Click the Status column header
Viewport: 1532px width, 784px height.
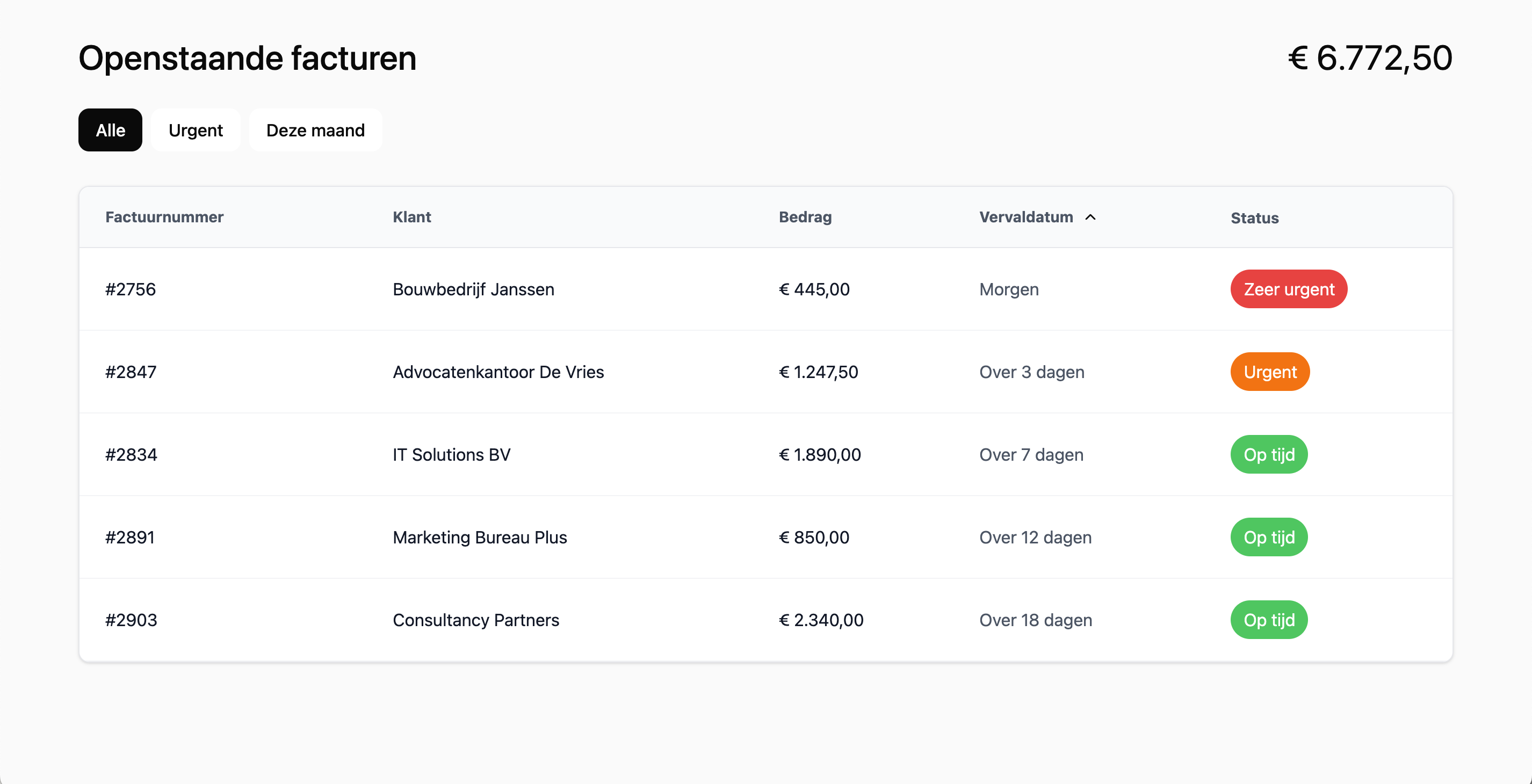[1254, 218]
